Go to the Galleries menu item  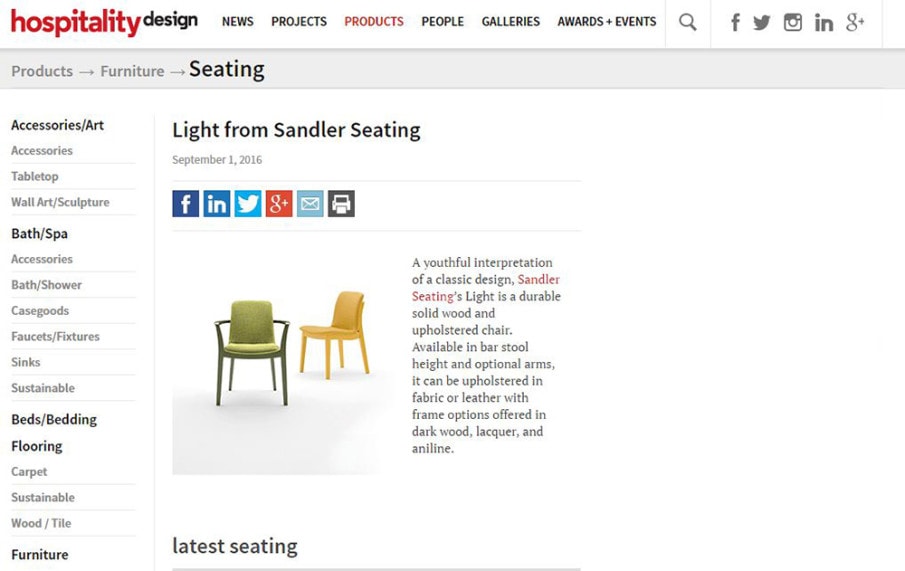tap(510, 21)
